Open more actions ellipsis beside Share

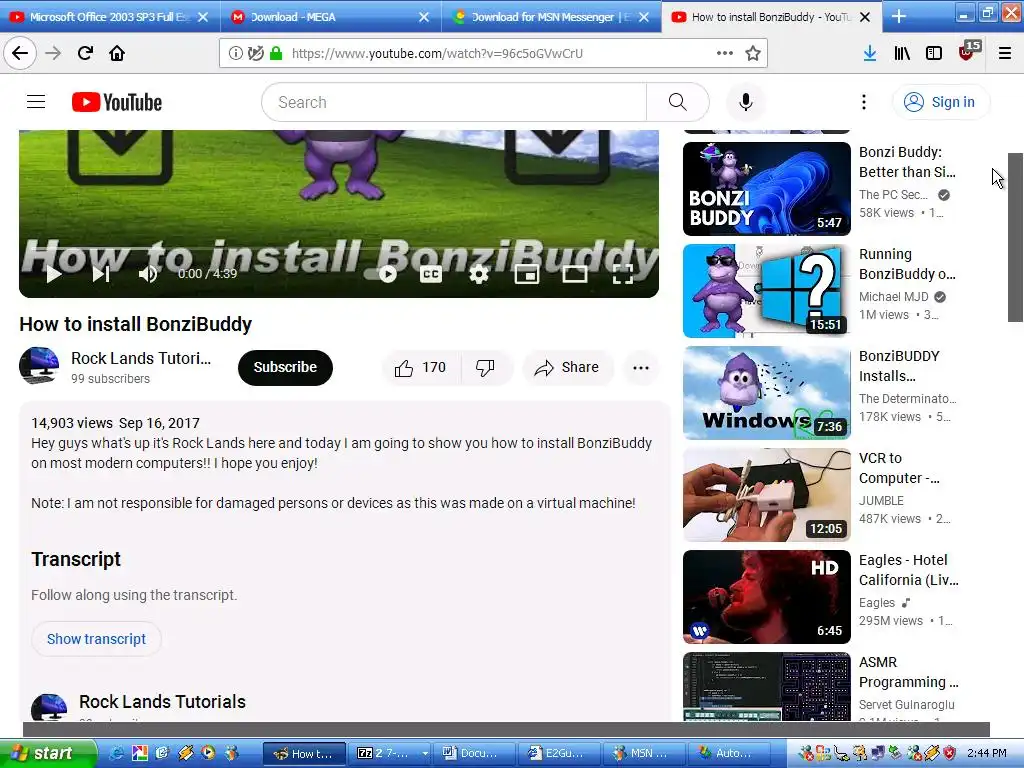[x=641, y=368]
